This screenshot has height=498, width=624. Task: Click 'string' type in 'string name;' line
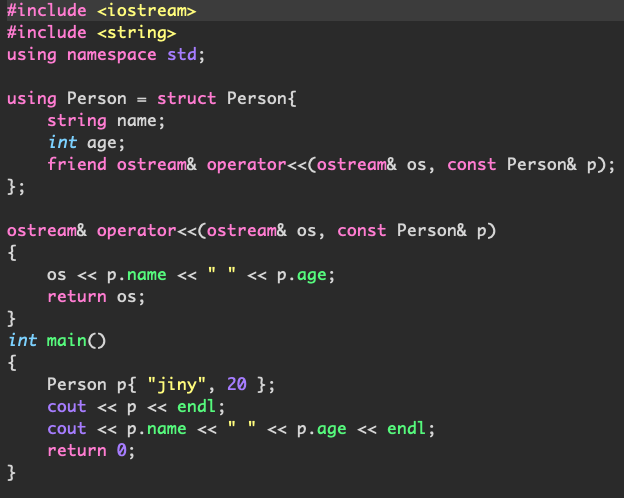pos(77,121)
